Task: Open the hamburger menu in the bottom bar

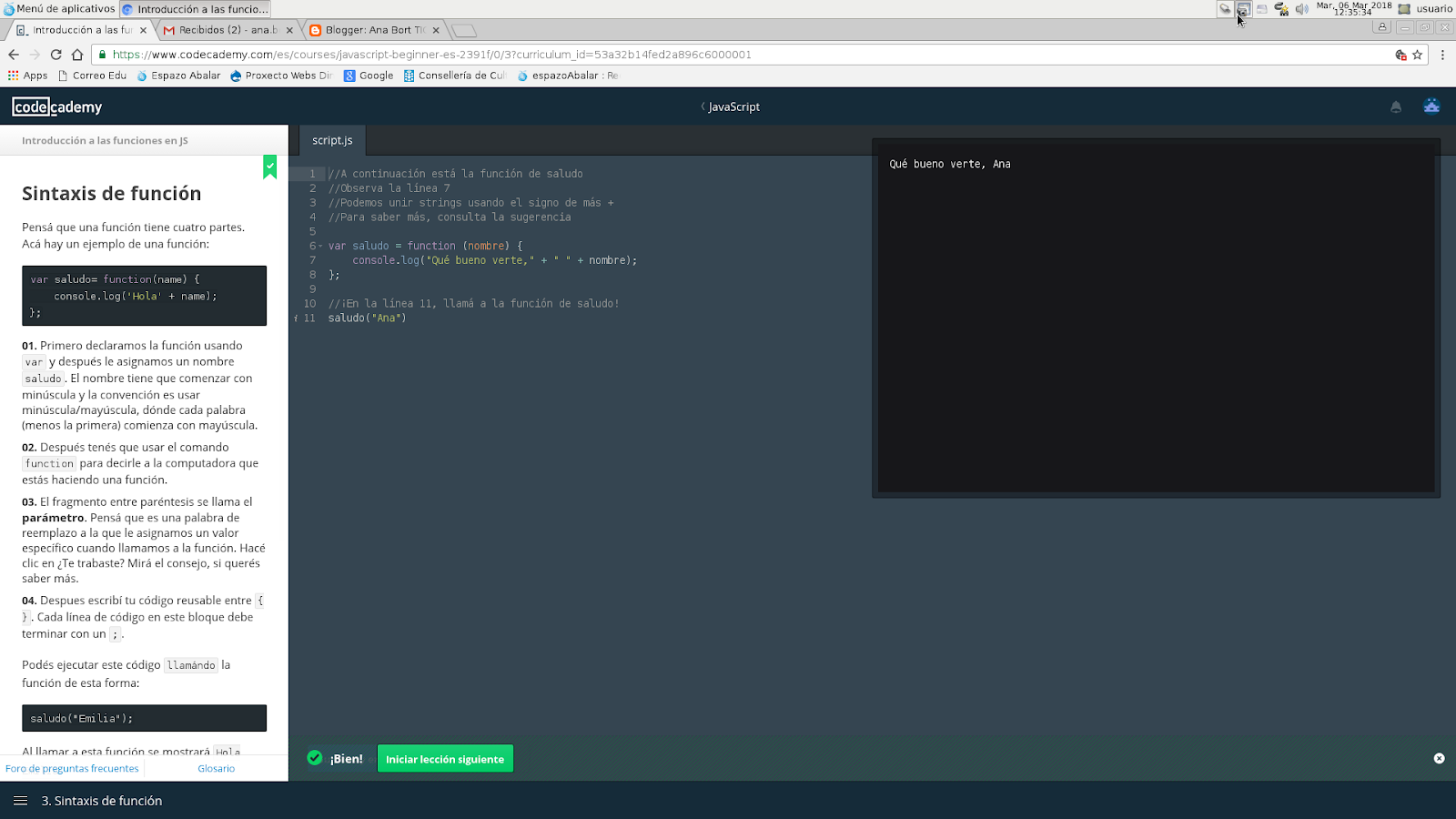Action: point(22,801)
